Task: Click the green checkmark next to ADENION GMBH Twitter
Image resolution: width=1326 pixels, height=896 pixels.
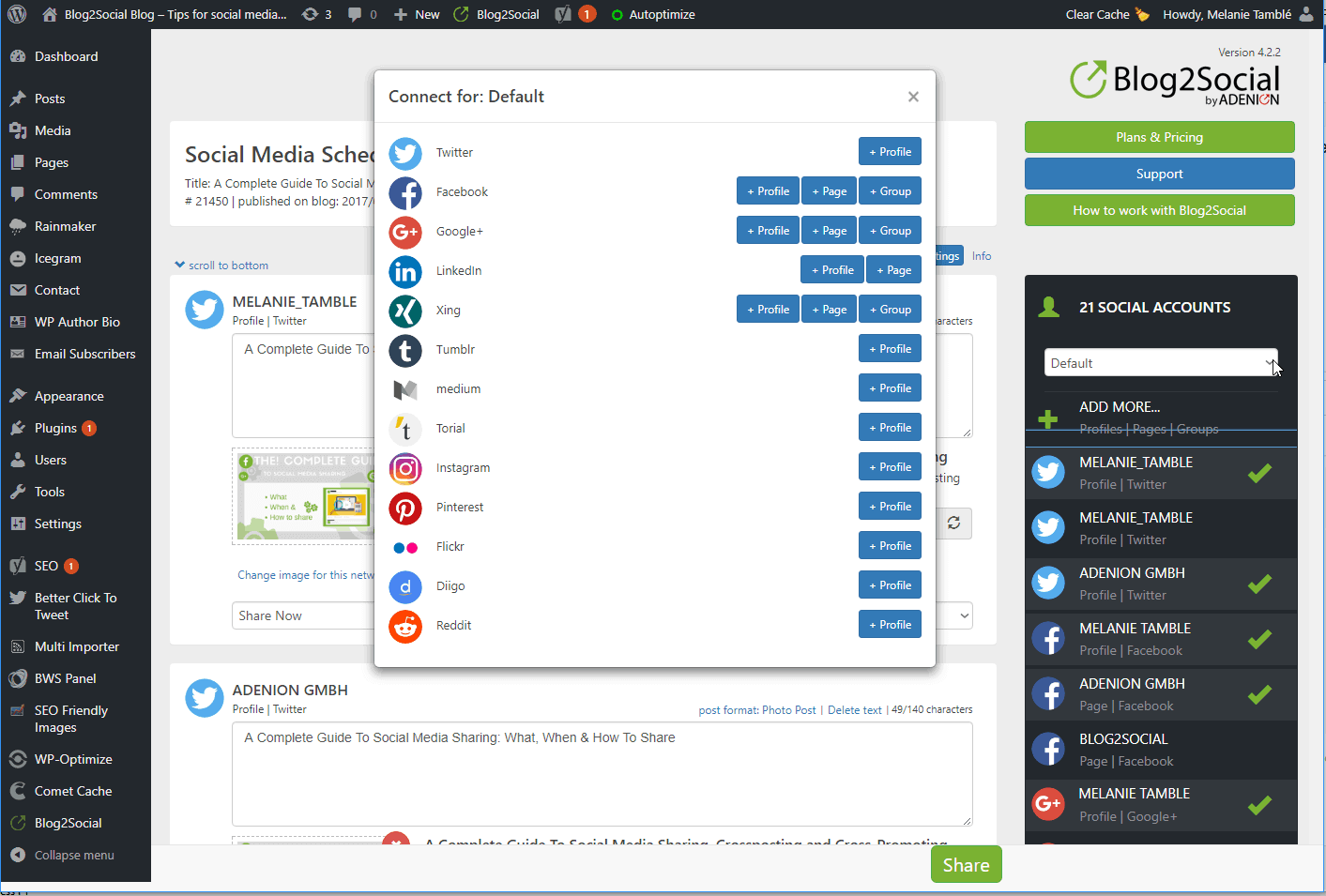Action: [x=1260, y=583]
